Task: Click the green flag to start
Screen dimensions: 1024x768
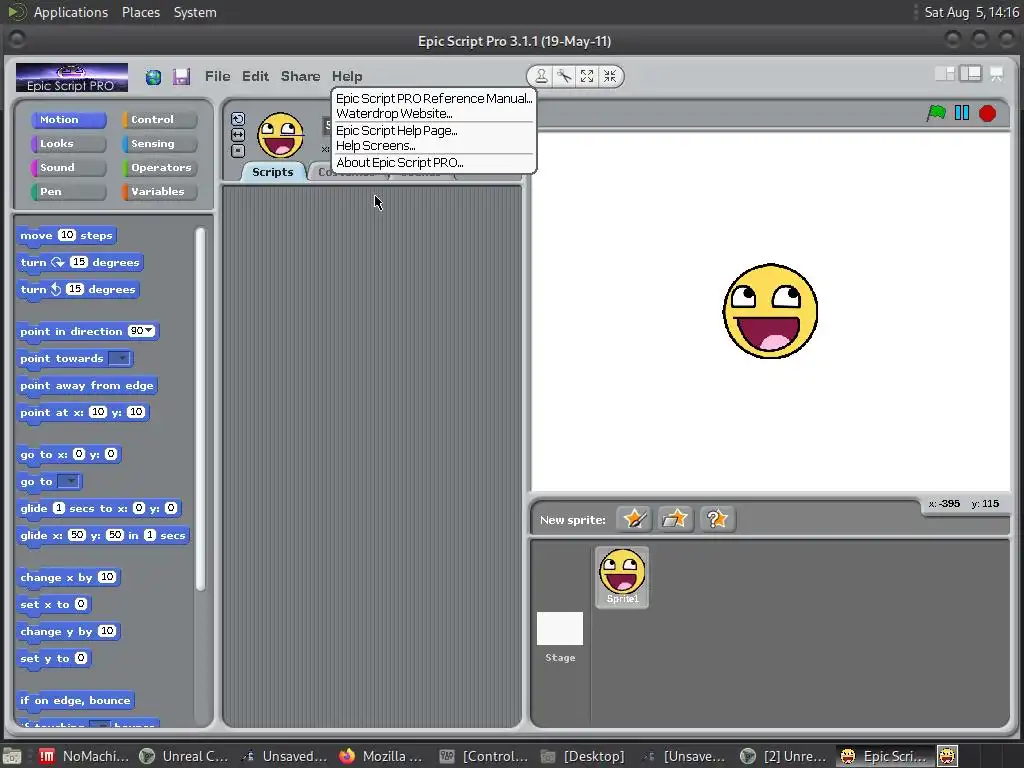Action: coord(936,113)
